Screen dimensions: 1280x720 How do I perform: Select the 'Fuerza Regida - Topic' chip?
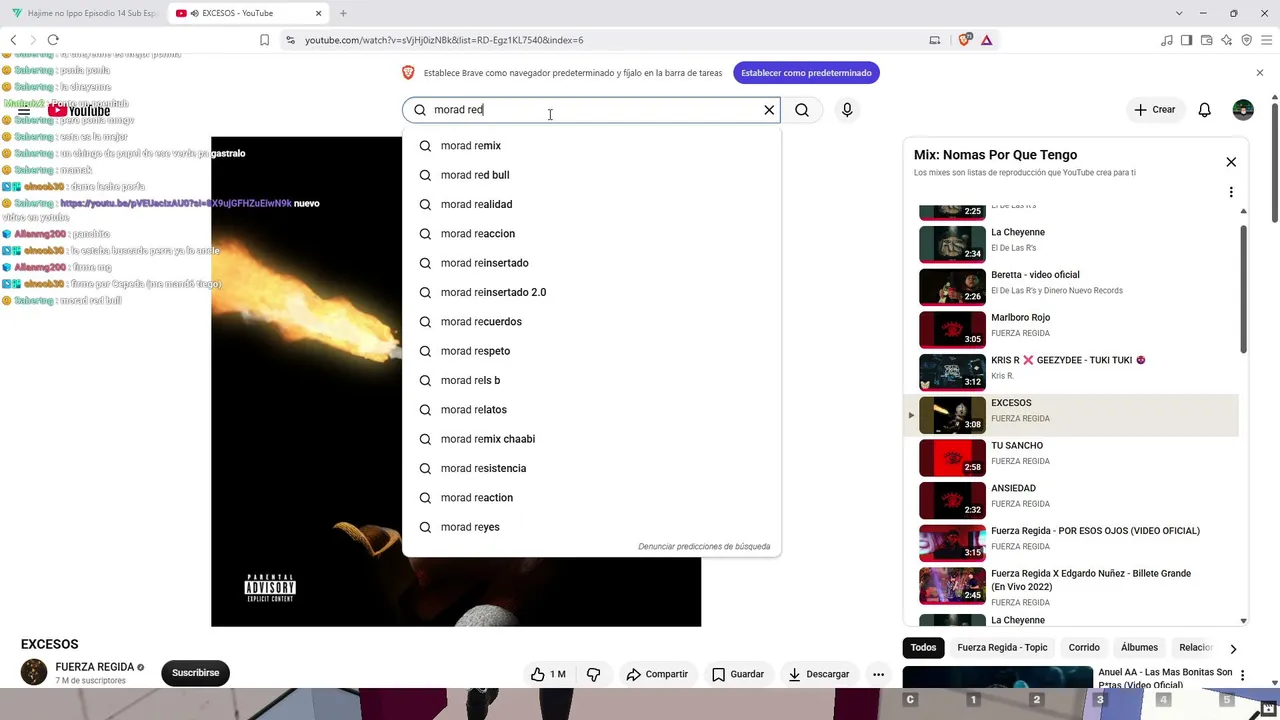coord(1002,648)
